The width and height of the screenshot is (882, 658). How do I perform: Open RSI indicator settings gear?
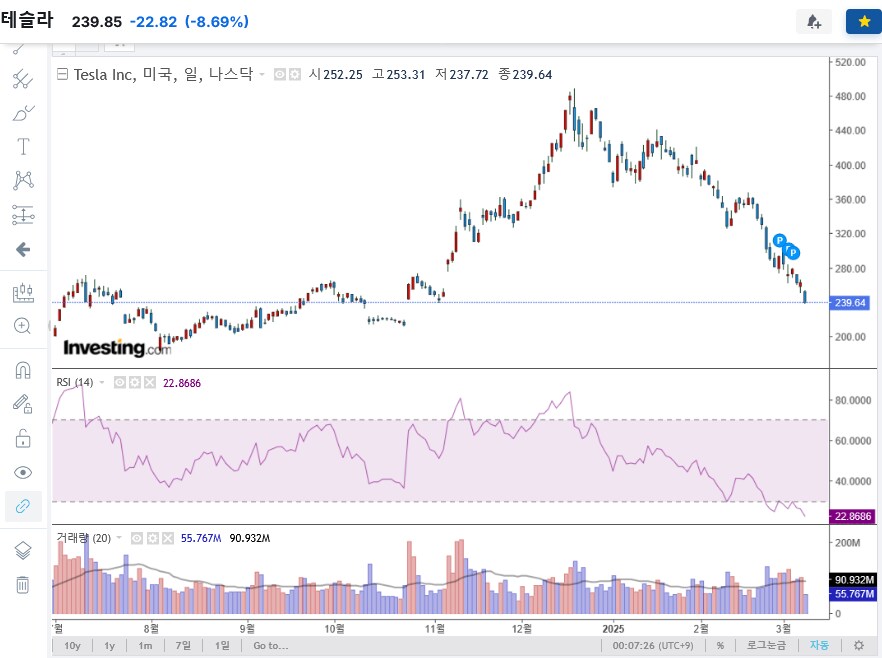[134, 382]
